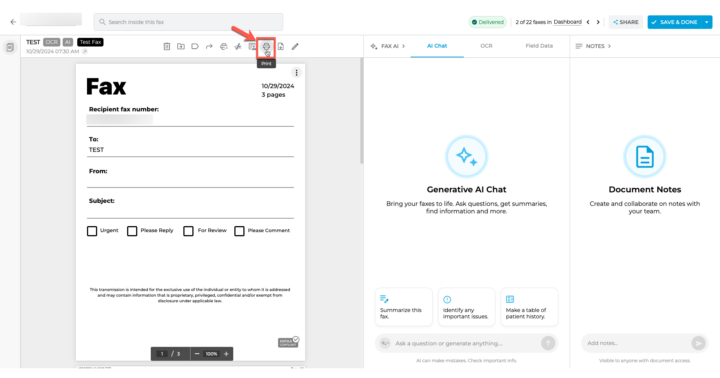The width and height of the screenshot is (720, 378).
Task: Check the Urgent checkbox
Action: coord(92,231)
